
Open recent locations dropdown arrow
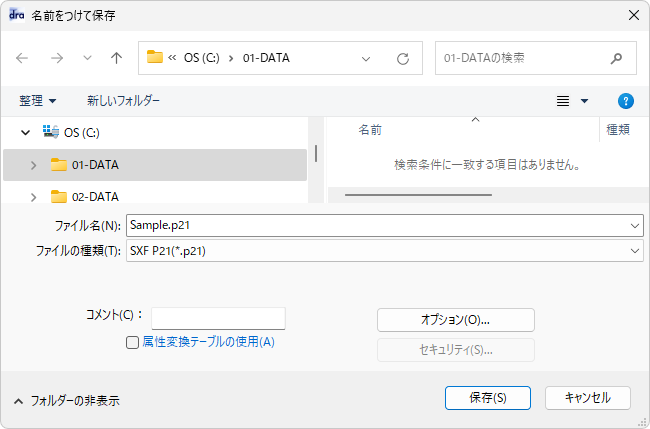(87, 58)
